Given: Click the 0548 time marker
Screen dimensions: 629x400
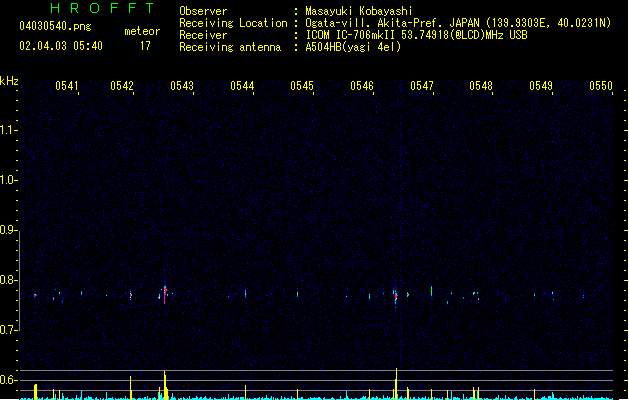Looking at the screenshot, I should pyautogui.click(x=481, y=86).
